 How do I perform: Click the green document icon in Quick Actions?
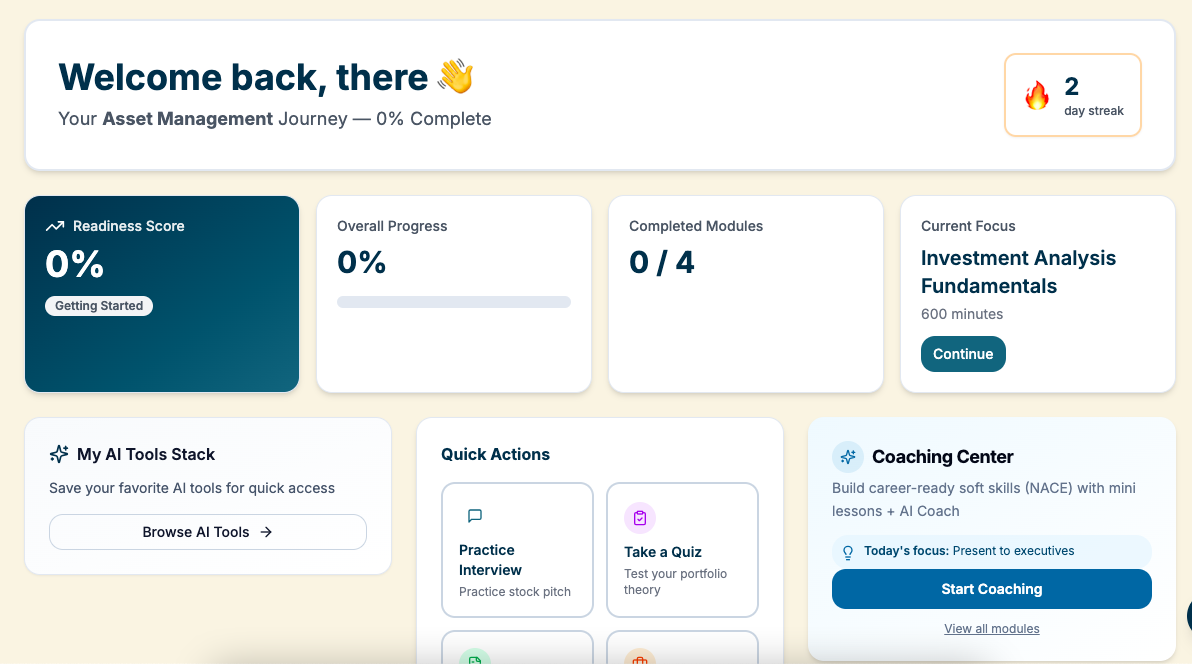tap(475, 658)
